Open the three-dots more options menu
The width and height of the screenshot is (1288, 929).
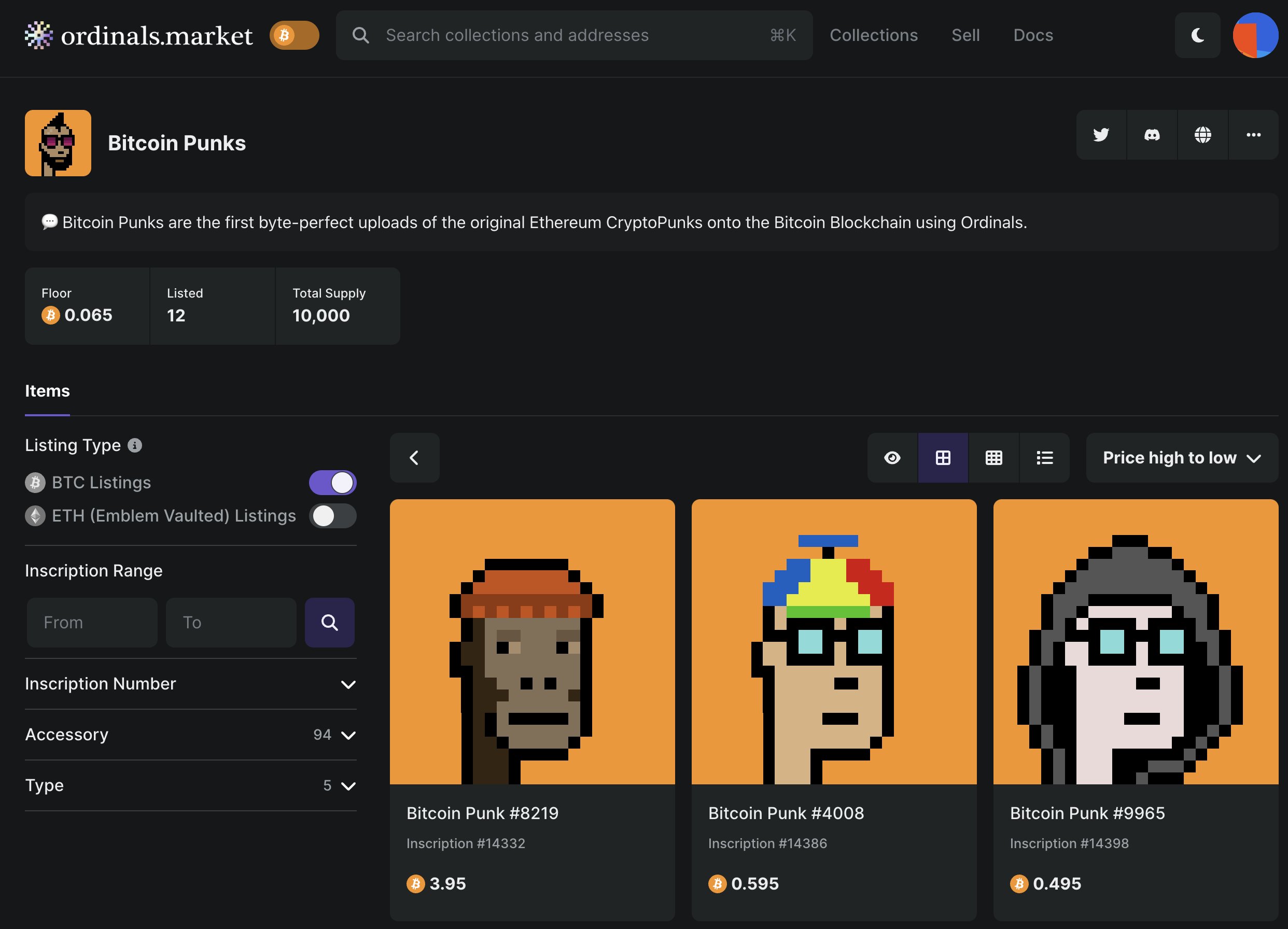tap(1253, 135)
